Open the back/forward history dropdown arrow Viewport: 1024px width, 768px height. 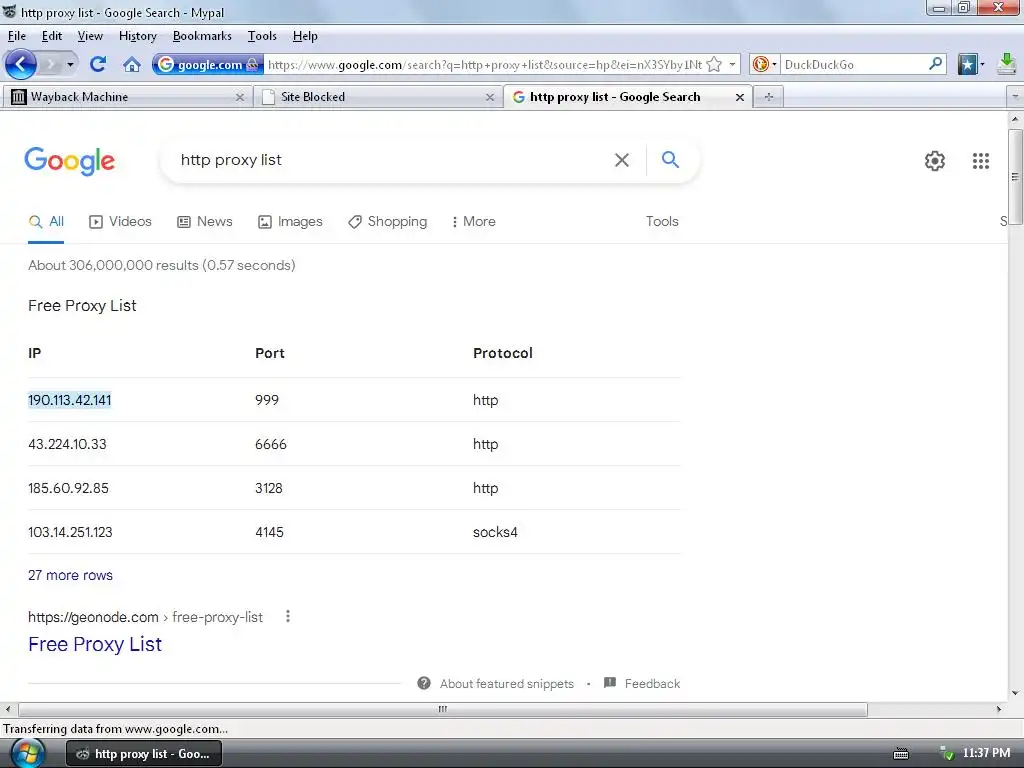click(x=70, y=65)
